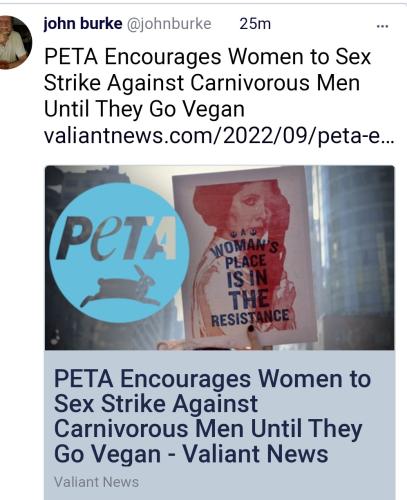
Task: Open the tweet text about PETA sex strike
Action: pos(207,83)
